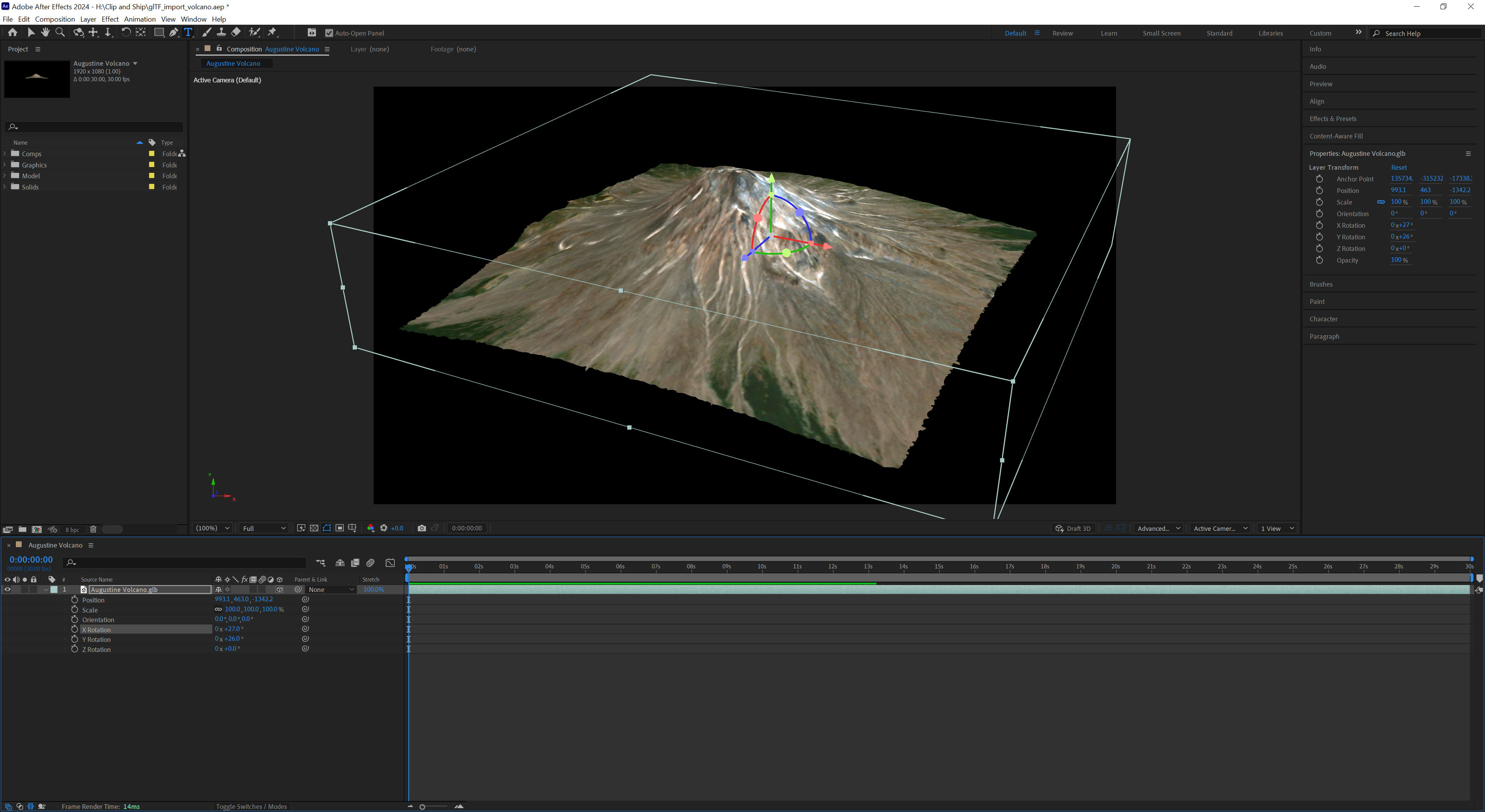The height and width of the screenshot is (812, 1485).
Task: Hide the Augustine Volcano.glb layer
Action: pyautogui.click(x=7, y=590)
